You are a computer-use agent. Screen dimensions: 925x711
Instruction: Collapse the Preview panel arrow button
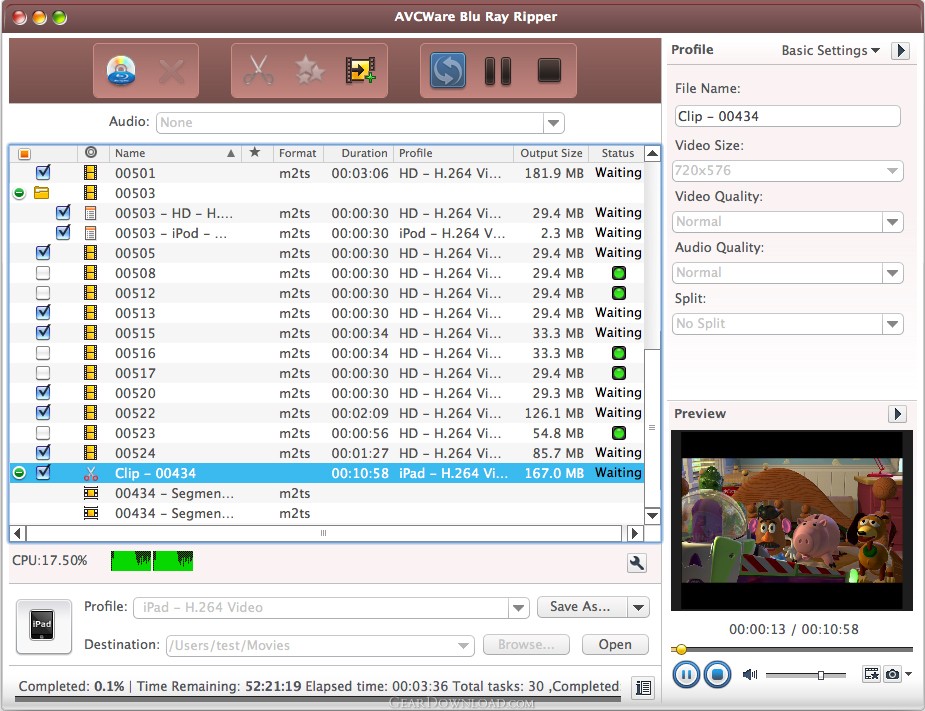897,414
